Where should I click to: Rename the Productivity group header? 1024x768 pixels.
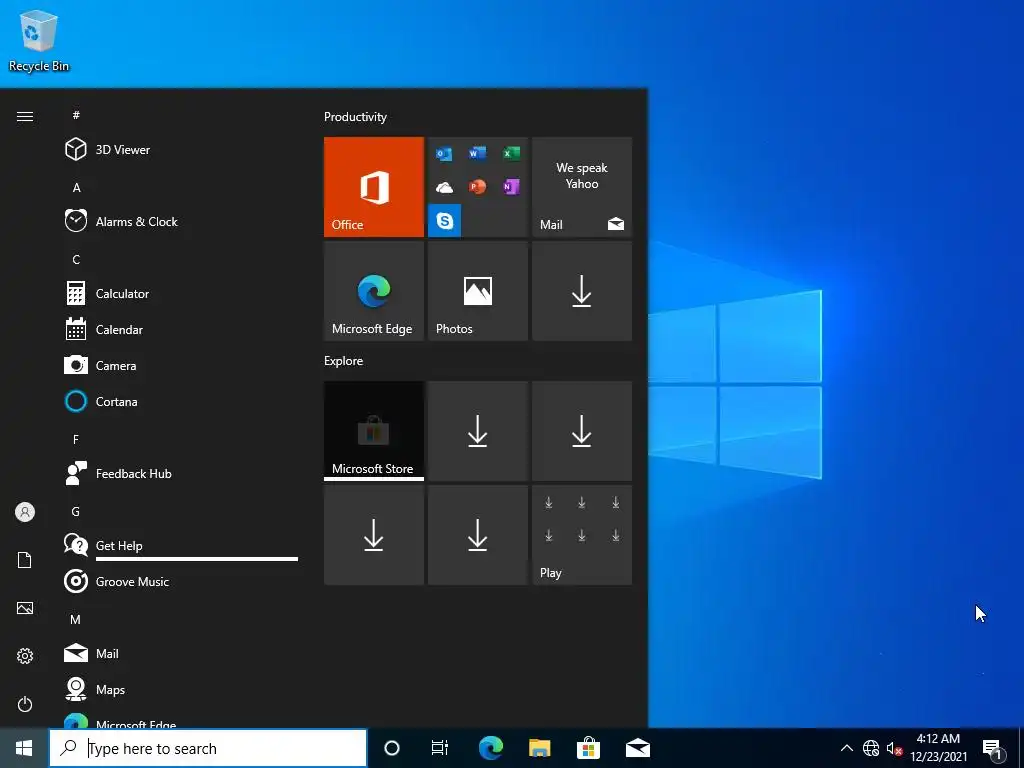point(355,117)
